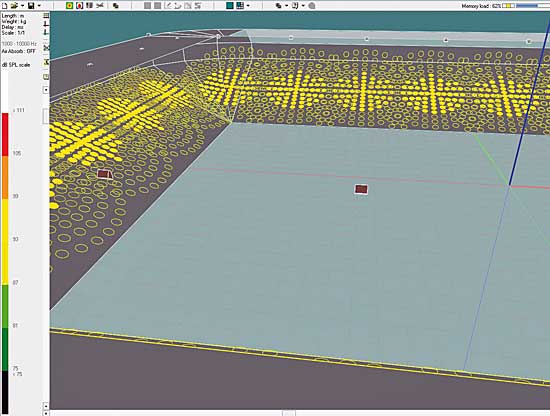Click the New document icon
The width and height of the screenshot is (550, 416).
pos(5,6)
